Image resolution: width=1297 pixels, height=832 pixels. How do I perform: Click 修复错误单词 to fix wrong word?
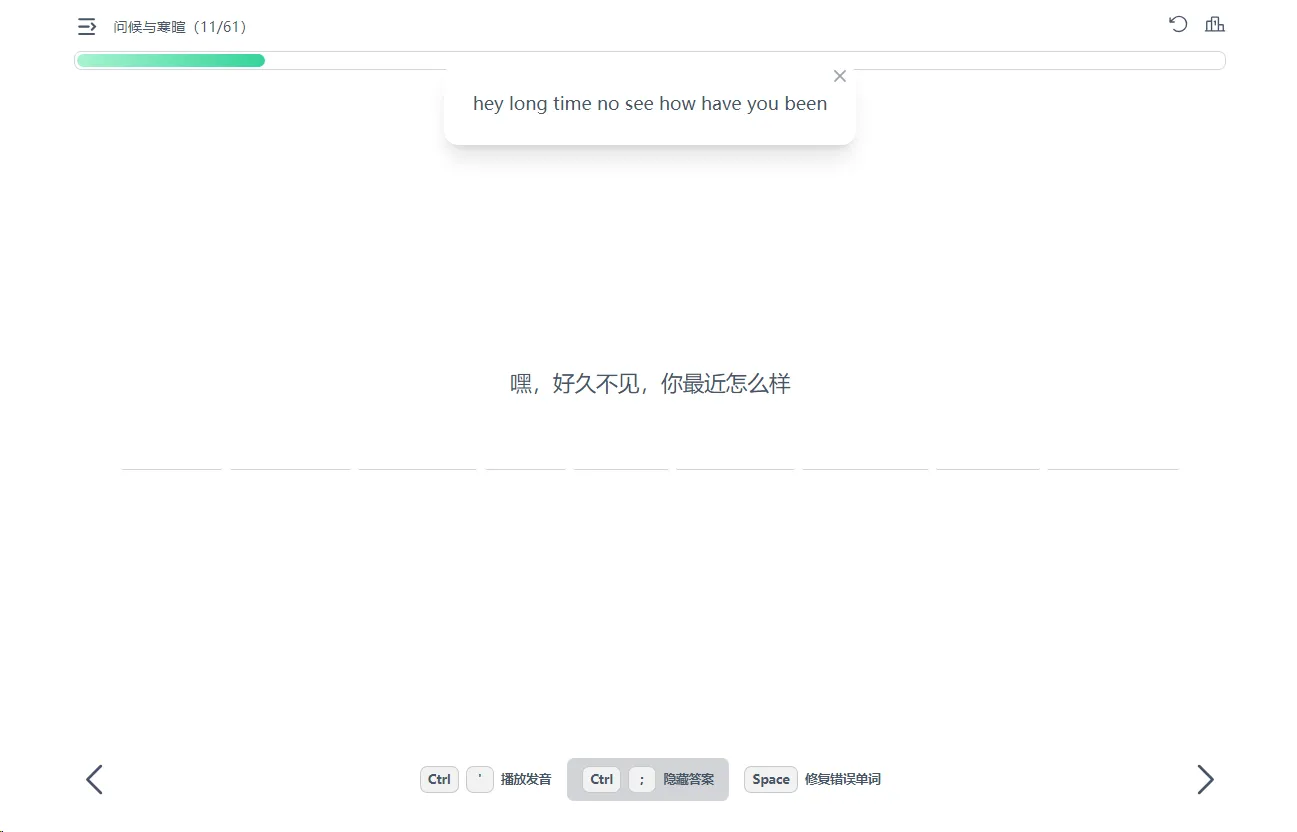(x=842, y=779)
